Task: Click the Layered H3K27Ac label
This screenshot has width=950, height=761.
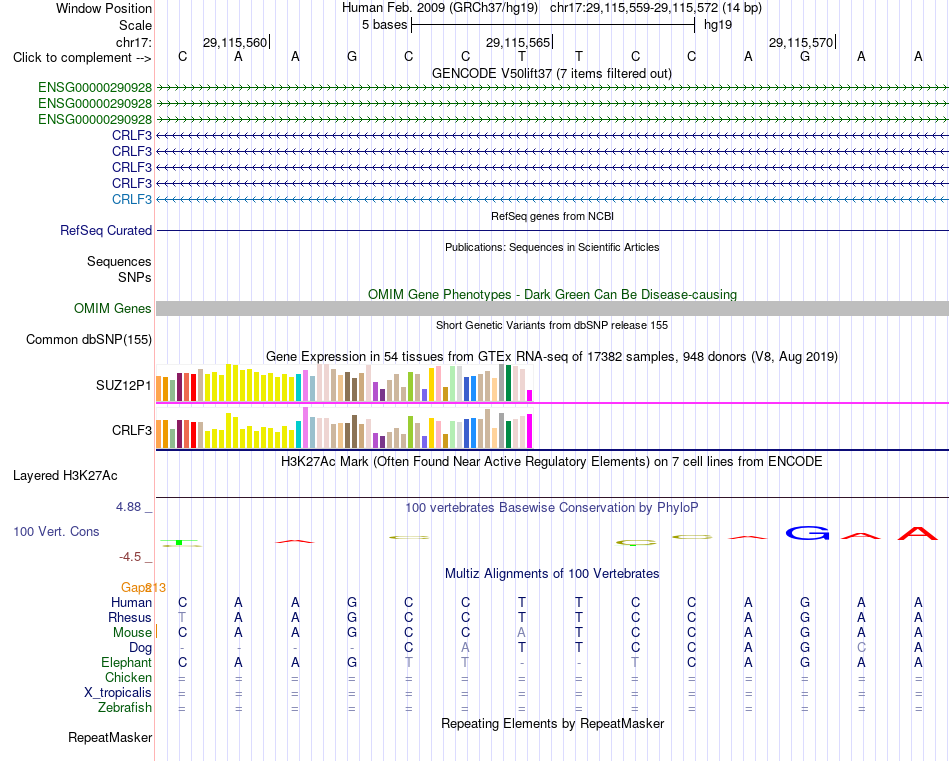Action: point(65,476)
